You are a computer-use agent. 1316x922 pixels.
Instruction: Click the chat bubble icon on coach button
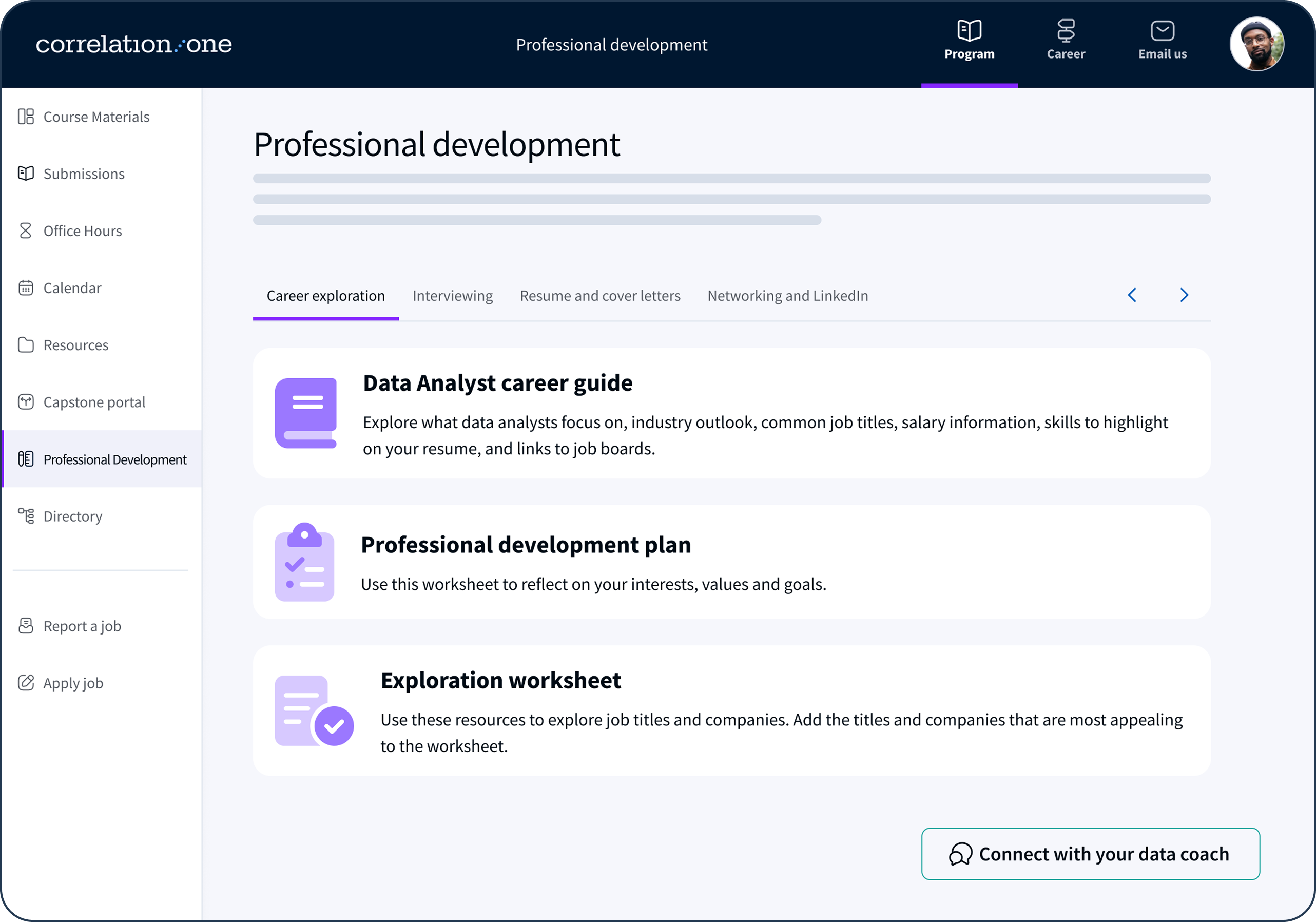click(961, 854)
